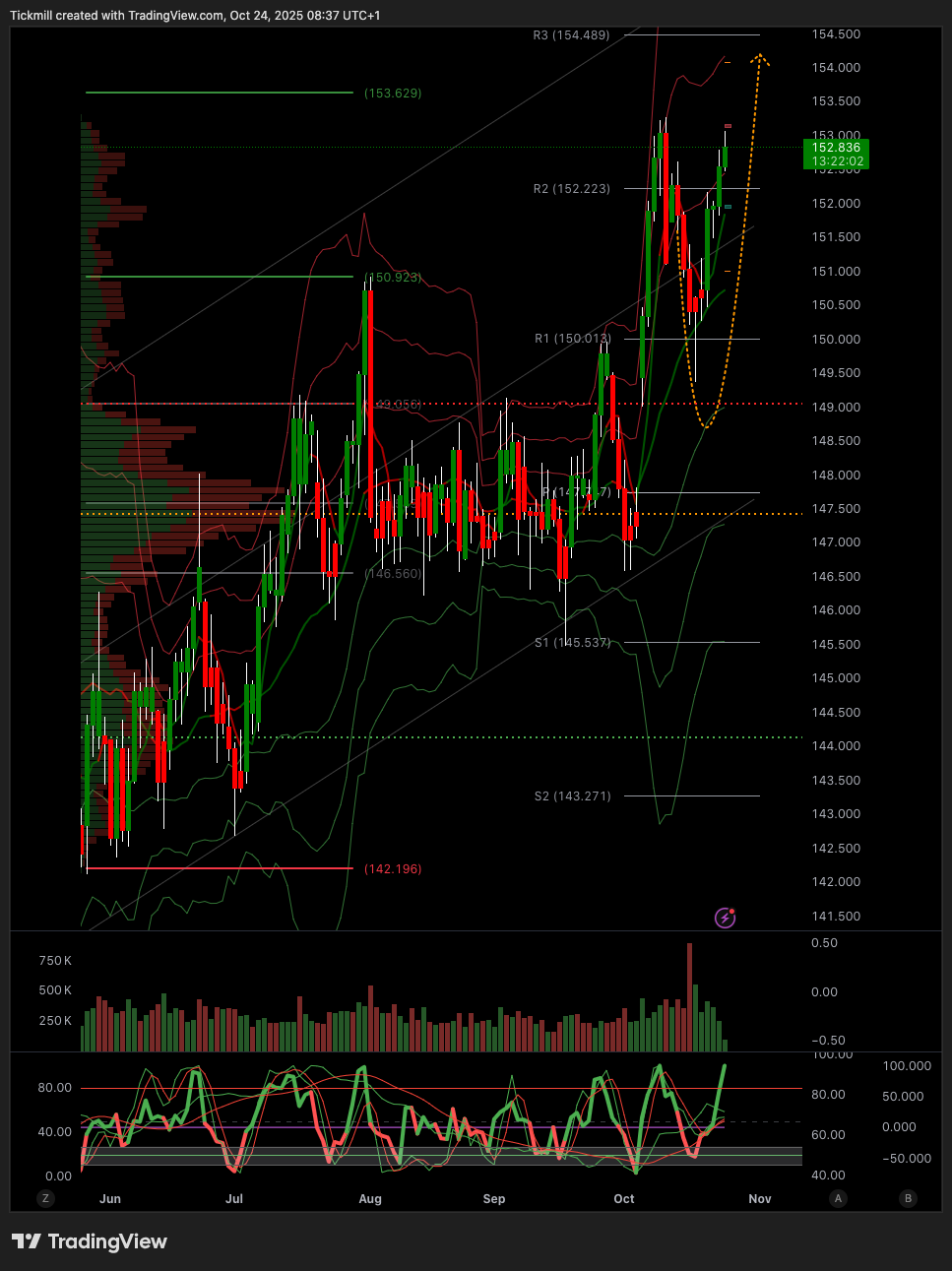The width and height of the screenshot is (952, 1271).
Task: Click the Oct label on time axis
Action: pyautogui.click(x=624, y=1199)
